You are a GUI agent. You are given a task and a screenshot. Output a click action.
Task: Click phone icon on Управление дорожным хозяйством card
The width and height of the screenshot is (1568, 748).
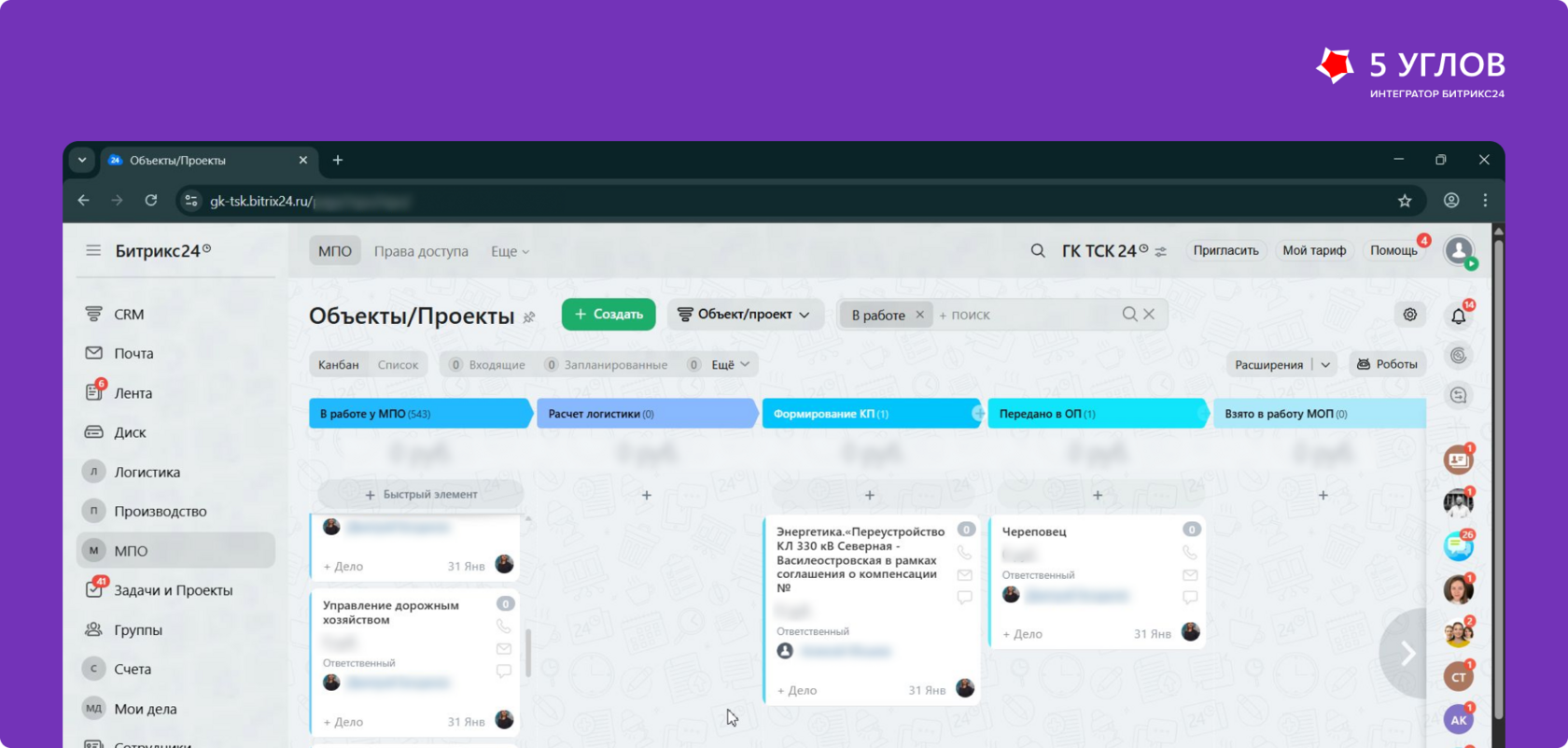(504, 626)
